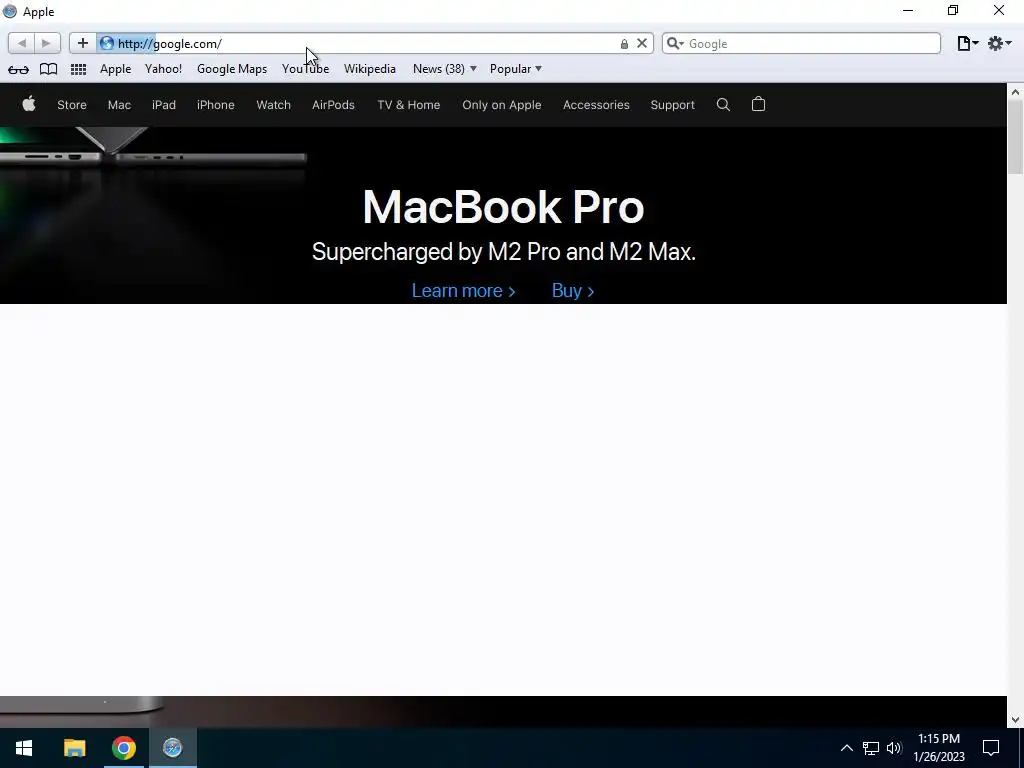
Task: Expand the Popular bookmarks folder
Action: pos(516,69)
